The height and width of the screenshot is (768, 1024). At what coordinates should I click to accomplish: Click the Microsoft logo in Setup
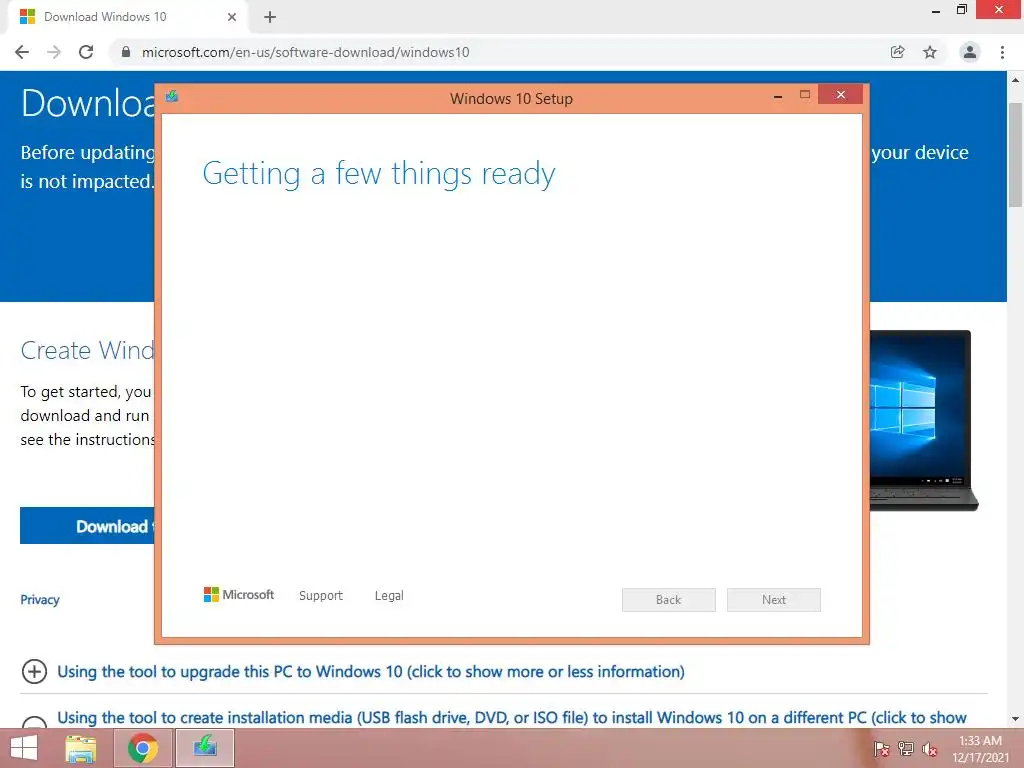tap(239, 595)
